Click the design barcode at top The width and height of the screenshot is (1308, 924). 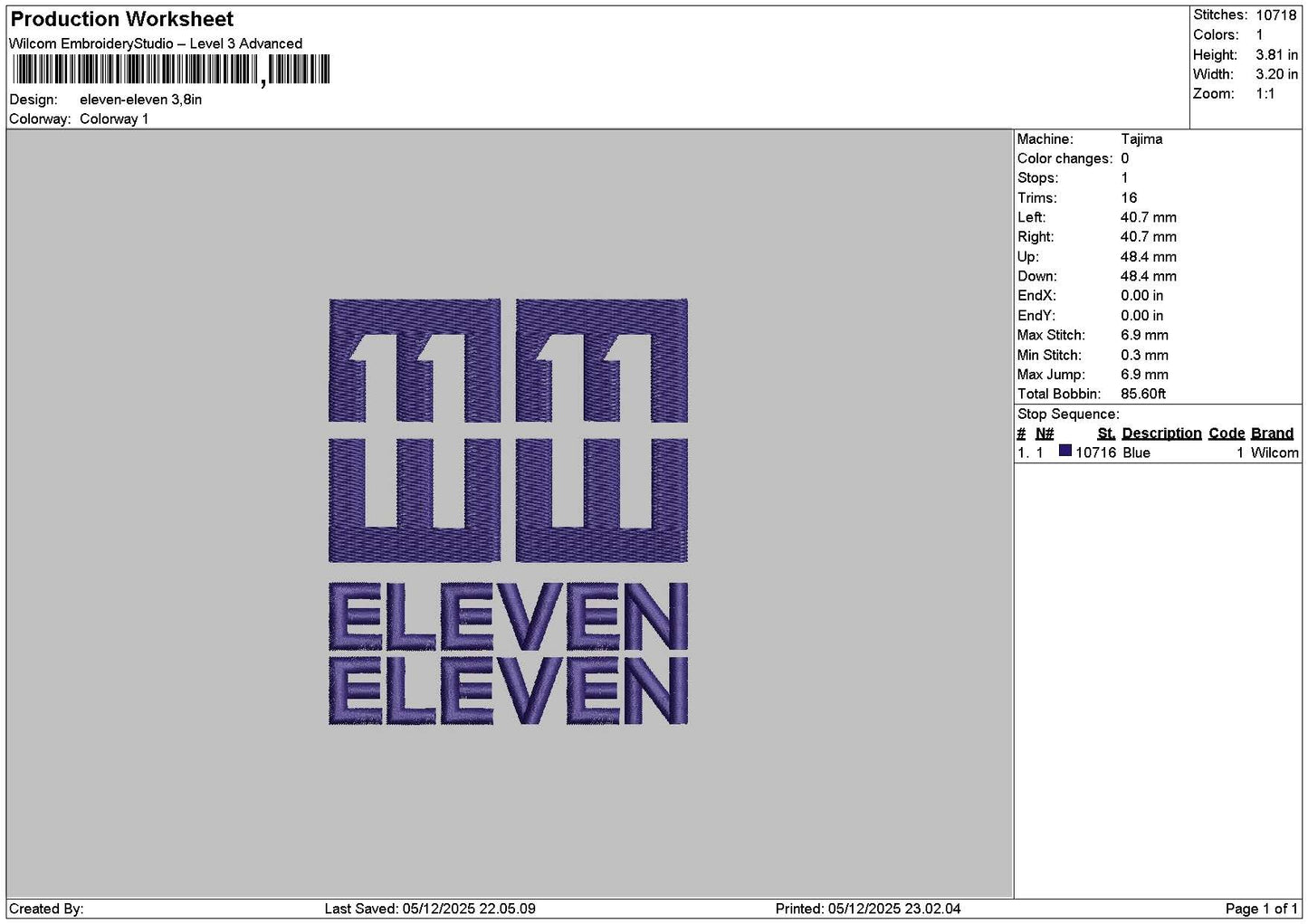tap(171, 71)
